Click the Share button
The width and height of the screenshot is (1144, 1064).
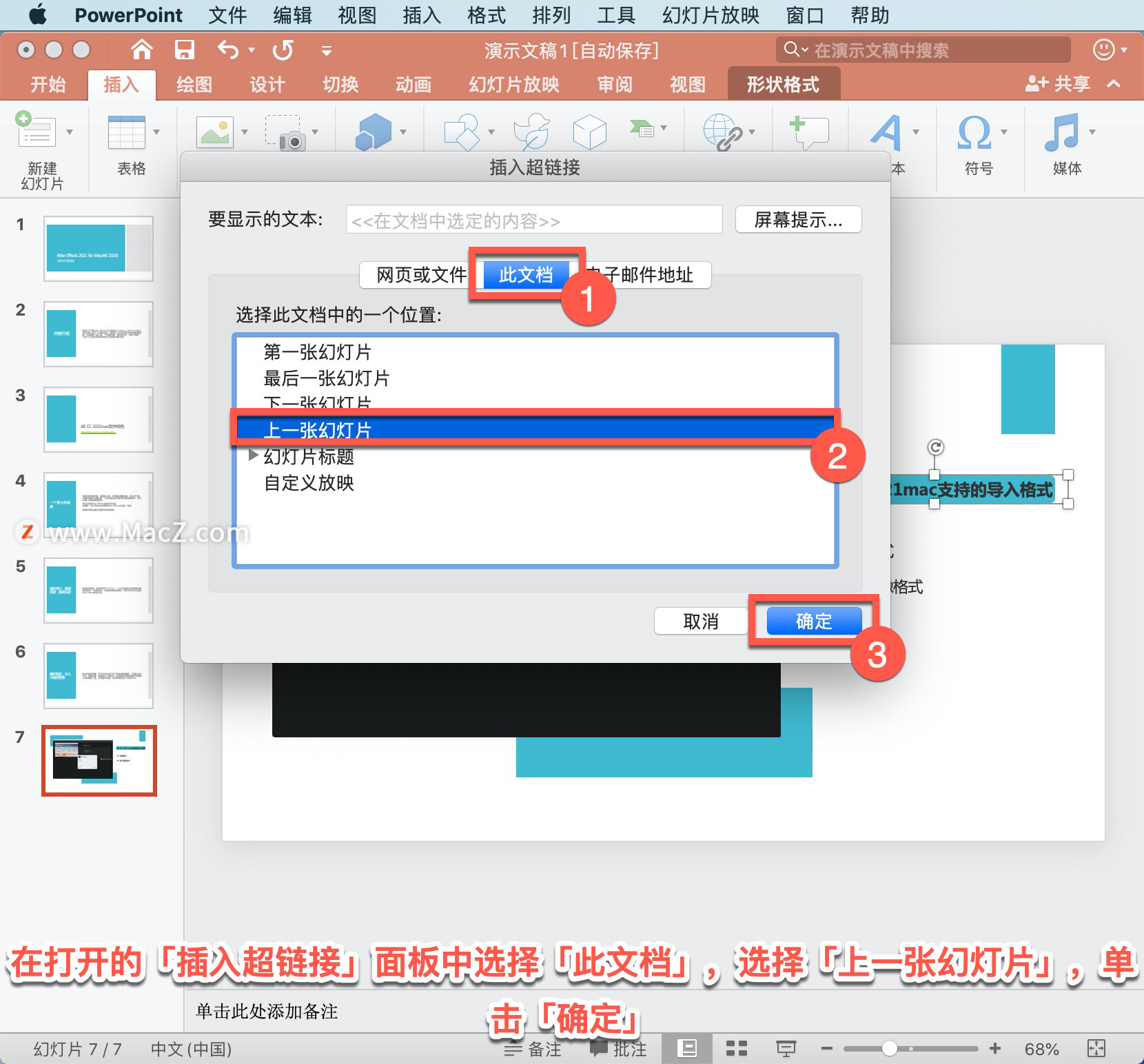coord(1058,84)
